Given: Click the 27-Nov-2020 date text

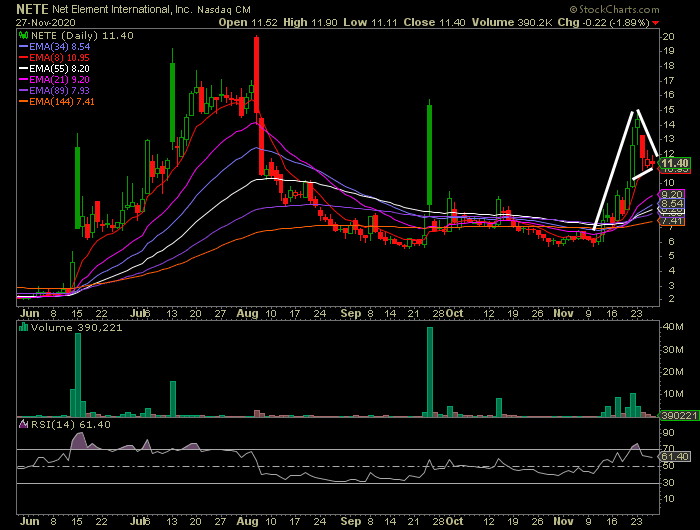Looking at the screenshot, I should [46, 22].
